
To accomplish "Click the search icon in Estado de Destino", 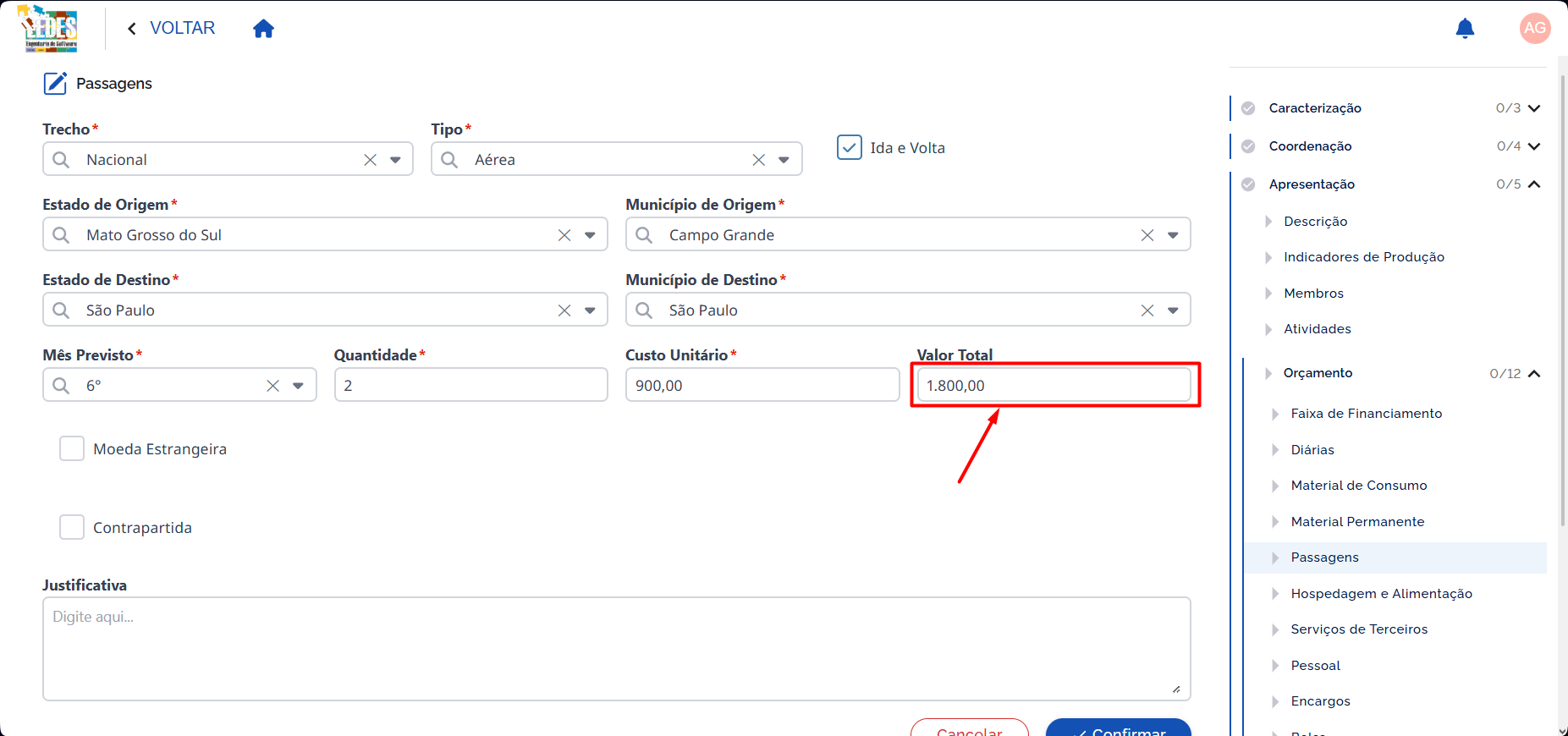I will 61,310.
